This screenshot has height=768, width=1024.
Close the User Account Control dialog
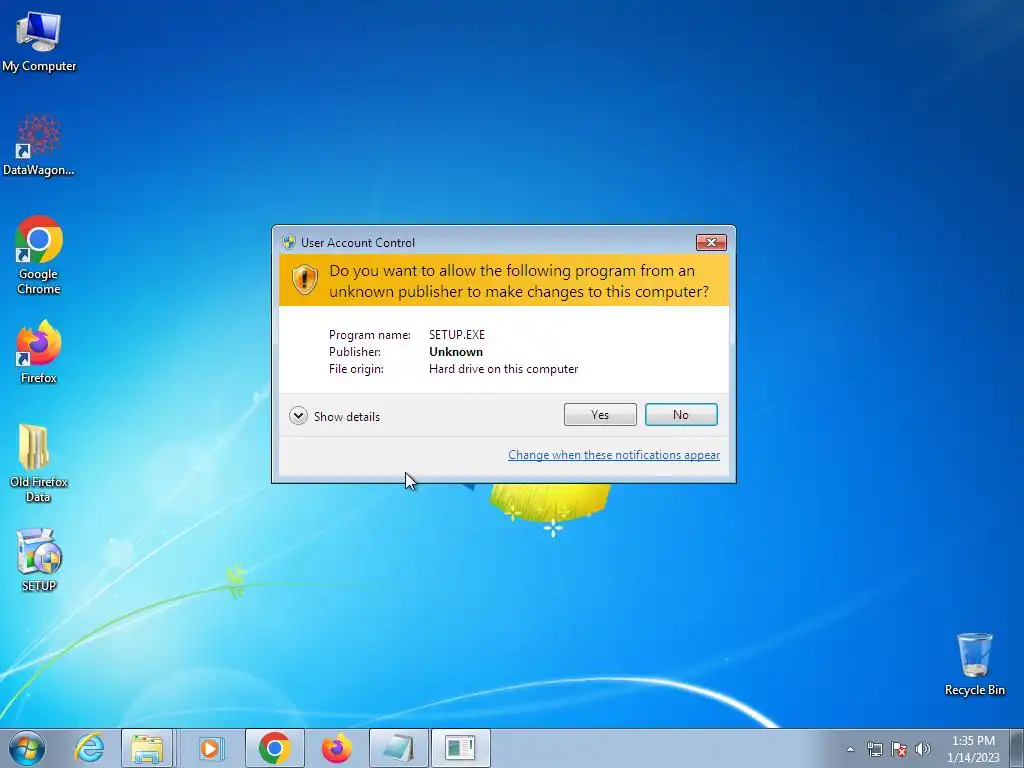[711, 242]
